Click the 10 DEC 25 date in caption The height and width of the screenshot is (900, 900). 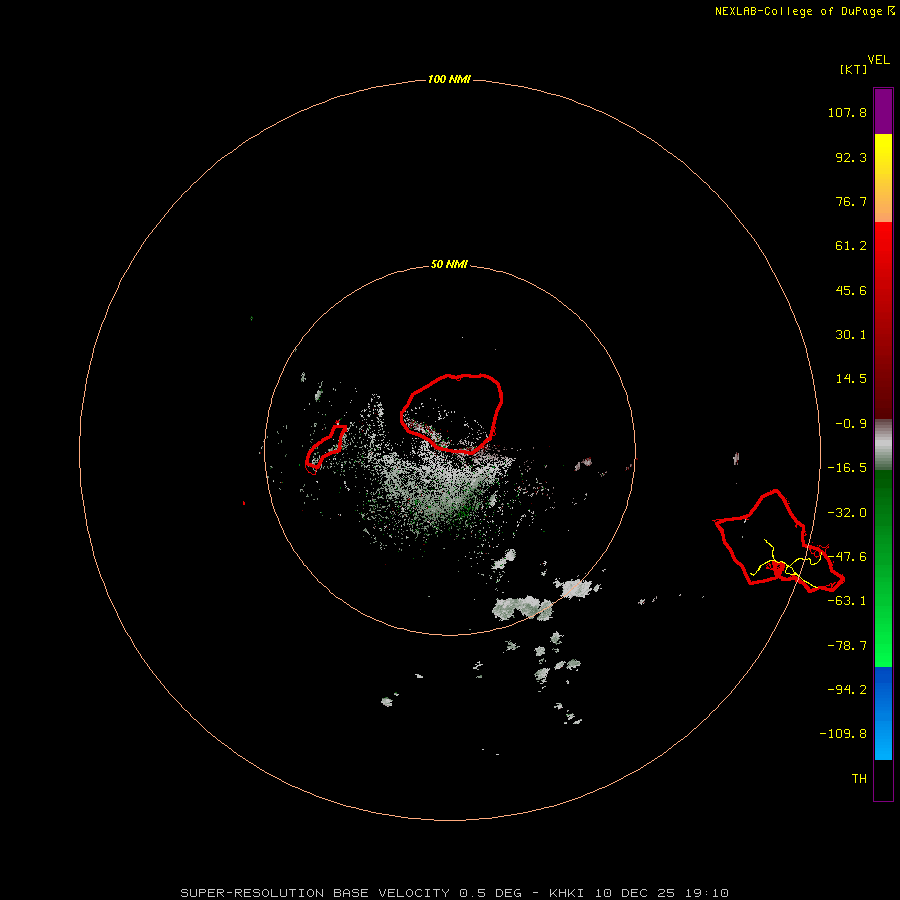635,893
